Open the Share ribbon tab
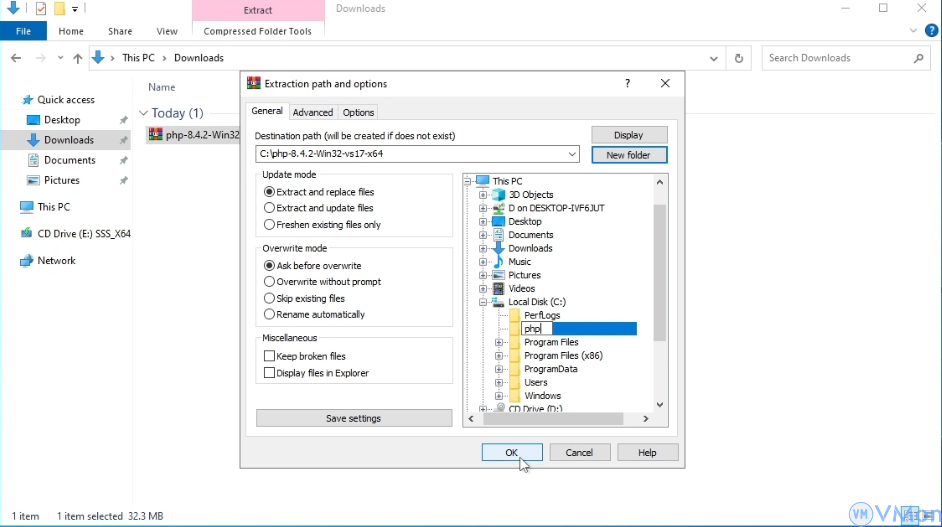The width and height of the screenshot is (942, 527). tap(120, 31)
